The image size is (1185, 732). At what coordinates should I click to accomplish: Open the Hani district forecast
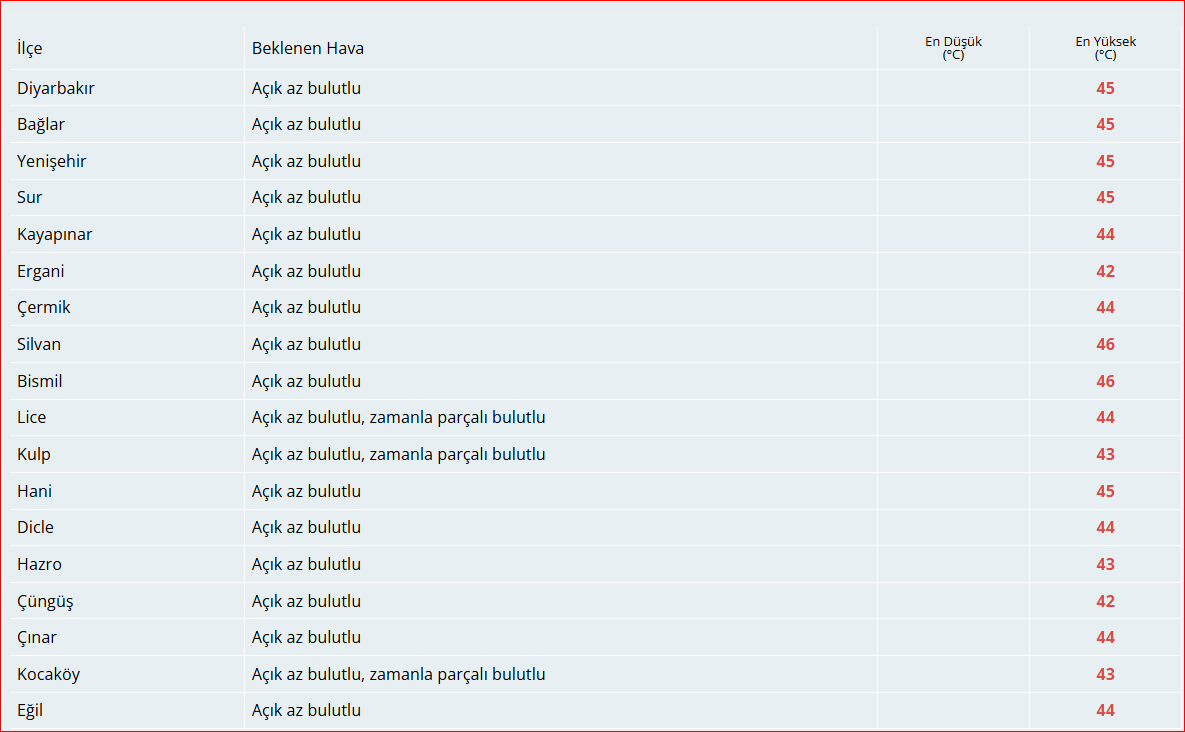[34, 490]
